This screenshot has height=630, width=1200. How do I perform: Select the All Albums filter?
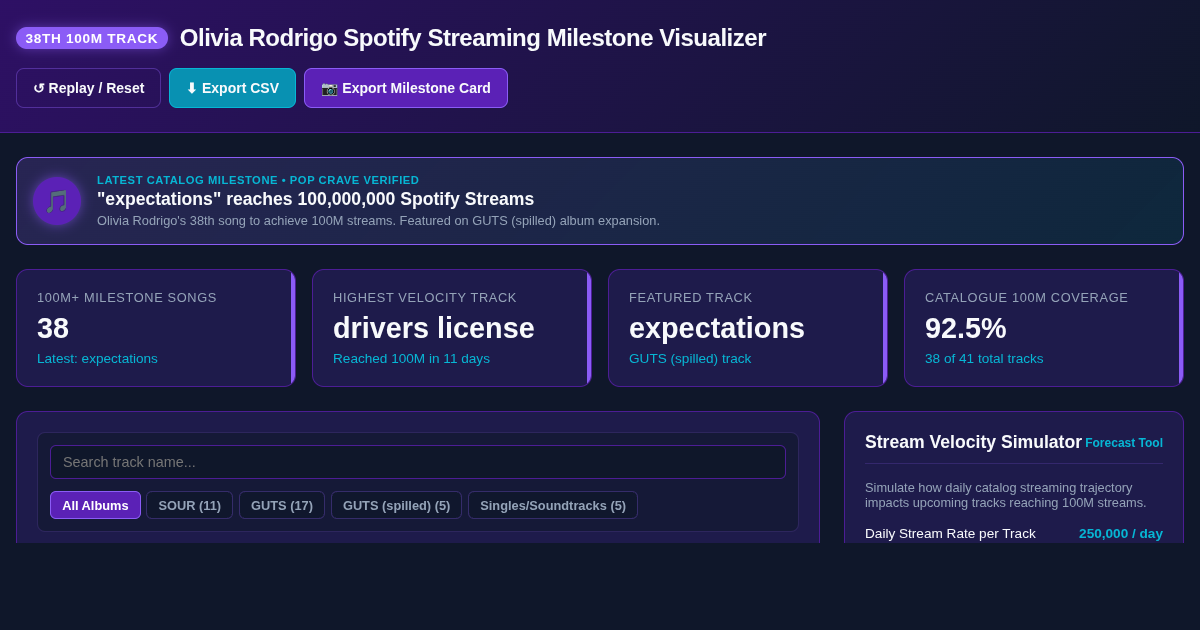95,505
